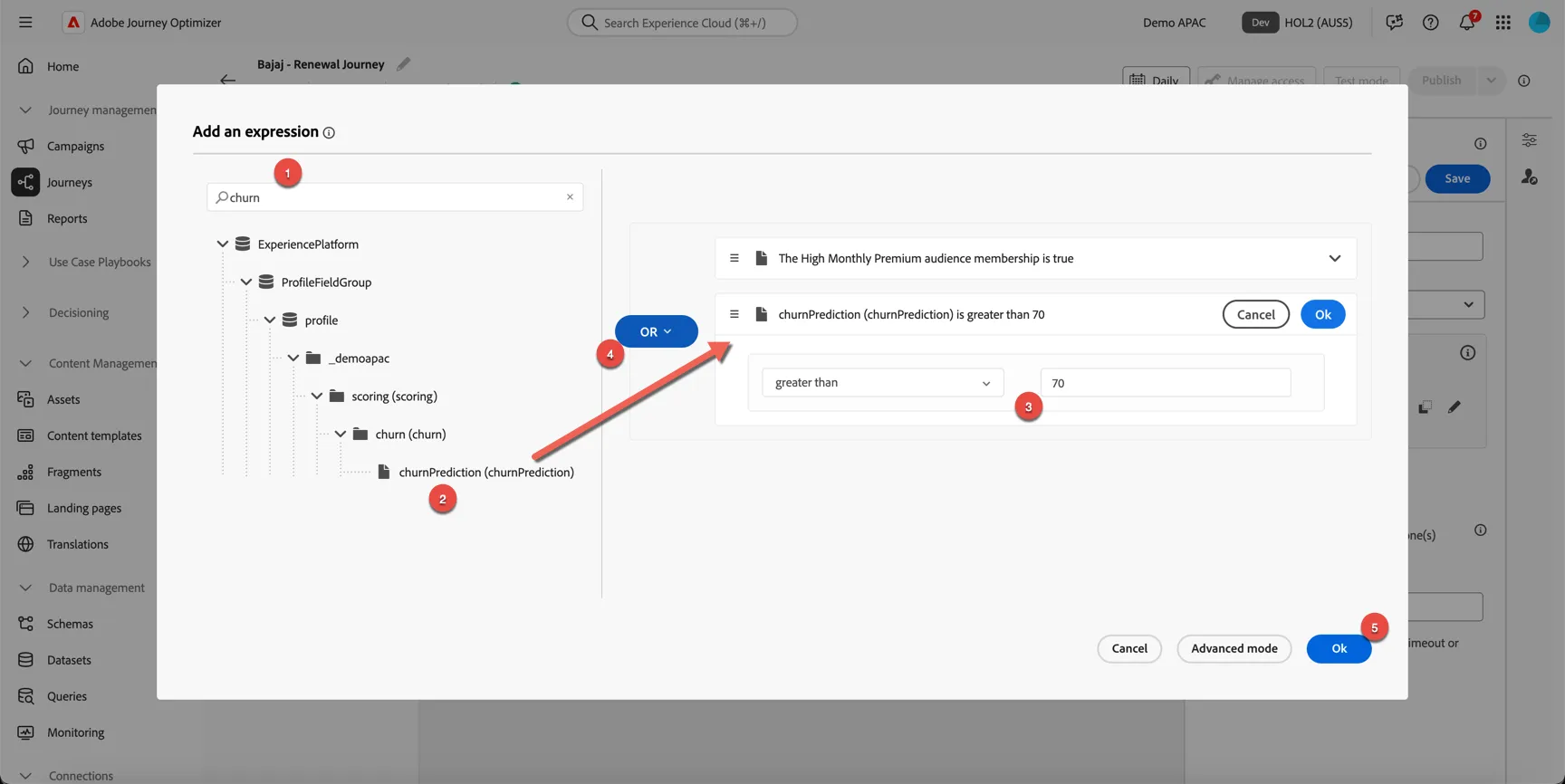Click the value field containing 70
Viewport: 1565px width, 784px height.
(1166, 383)
